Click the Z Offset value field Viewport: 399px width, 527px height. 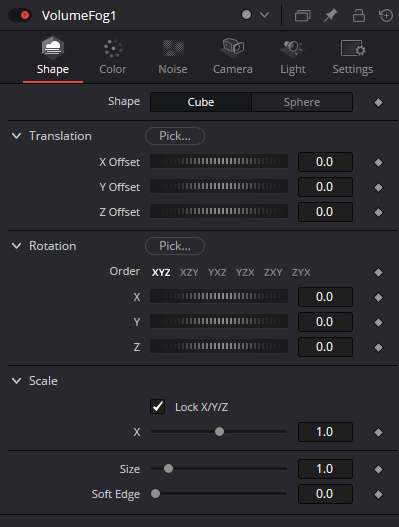tap(325, 212)
